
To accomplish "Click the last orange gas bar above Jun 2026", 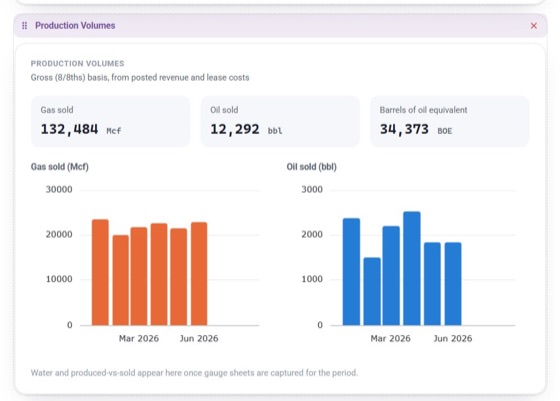I will (199, 274).
